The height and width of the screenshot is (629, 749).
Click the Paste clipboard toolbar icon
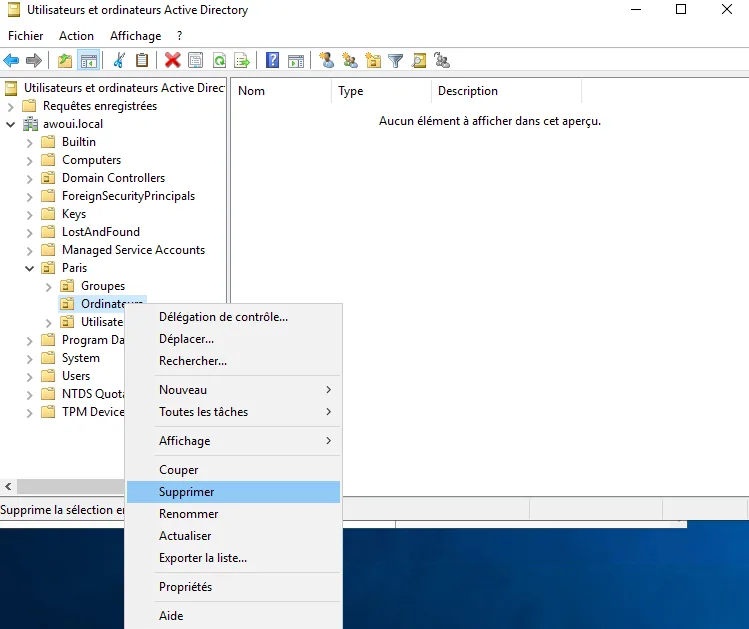[142, 61]
